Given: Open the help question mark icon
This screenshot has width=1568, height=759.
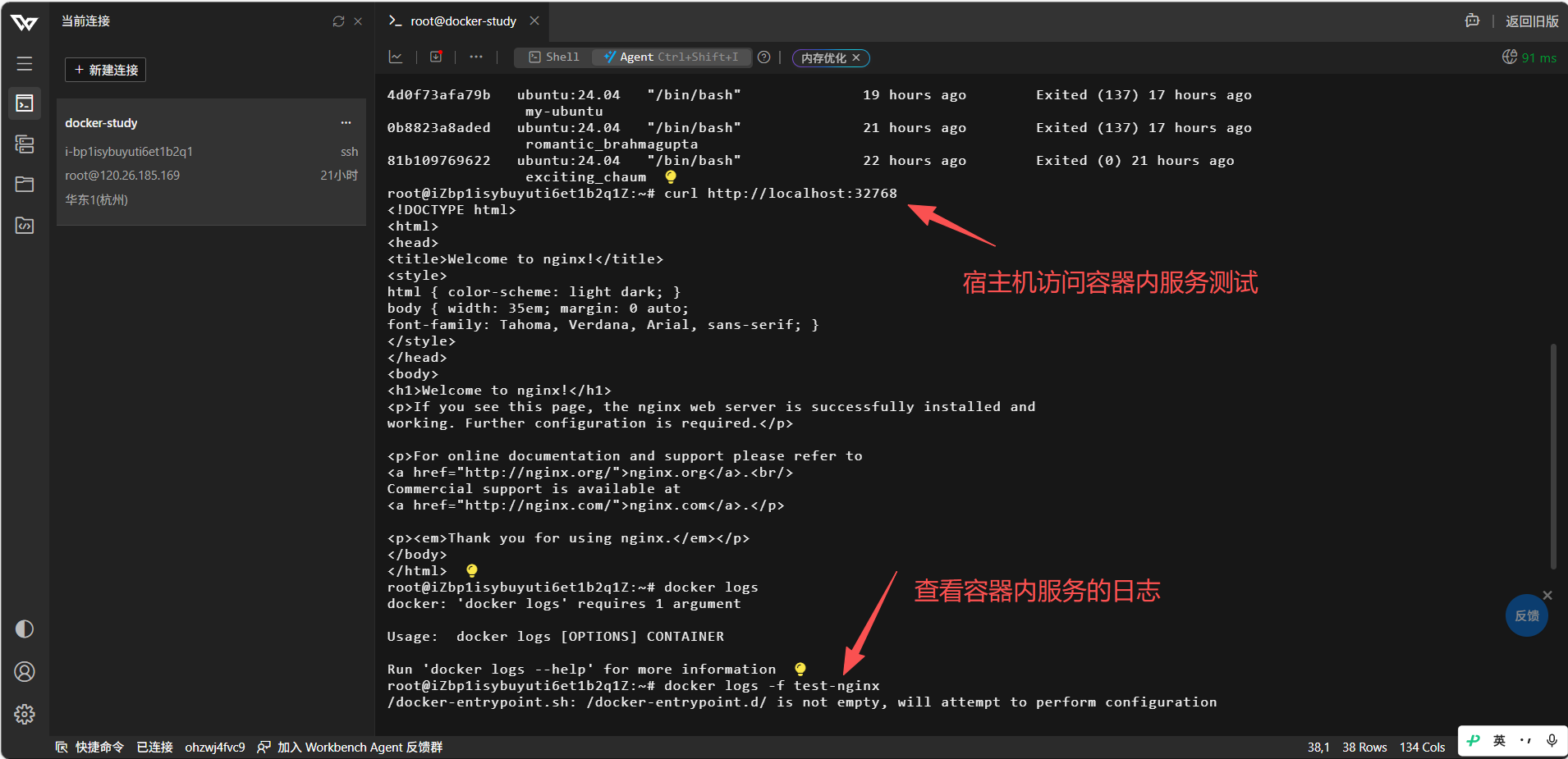Looking at the screenshot, I should (764, 57).
